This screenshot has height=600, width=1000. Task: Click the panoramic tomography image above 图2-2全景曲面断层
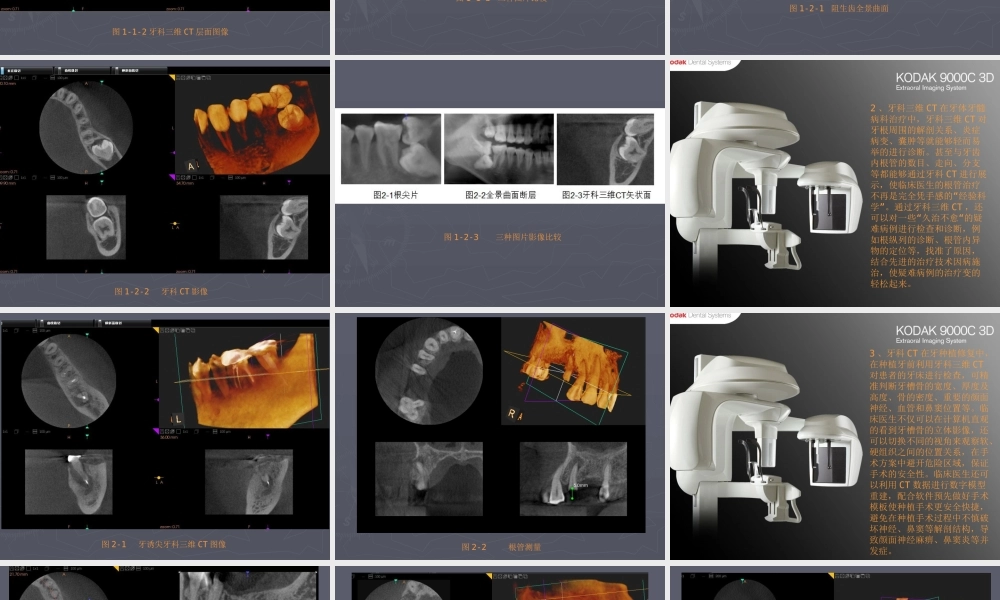pos(499,149)
